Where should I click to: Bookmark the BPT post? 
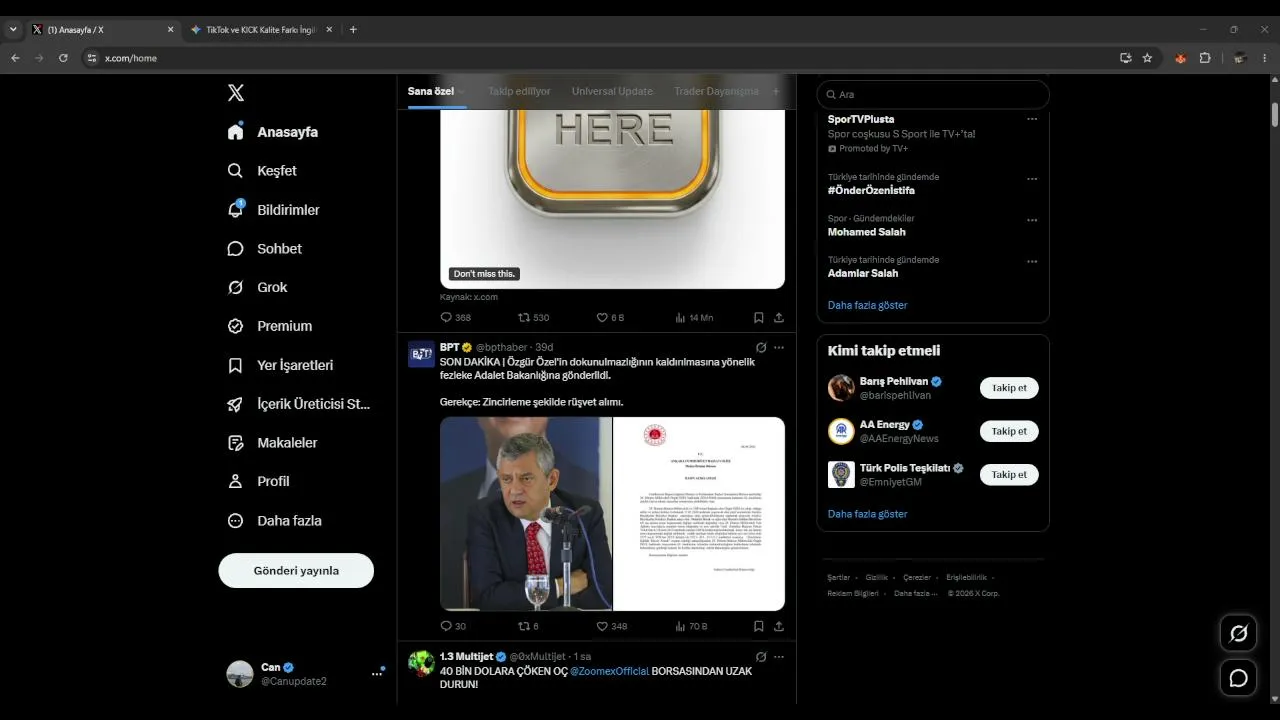[759, 627]
